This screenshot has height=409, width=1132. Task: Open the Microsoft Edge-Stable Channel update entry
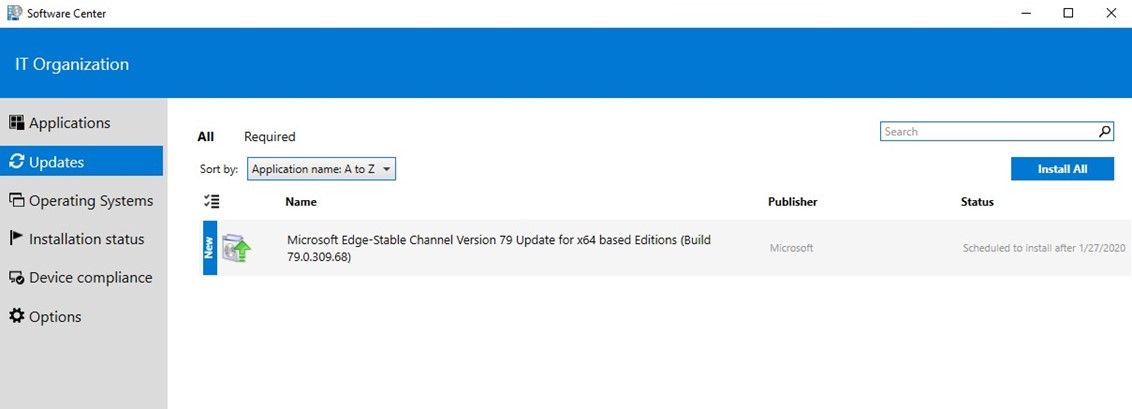point(666,248)
